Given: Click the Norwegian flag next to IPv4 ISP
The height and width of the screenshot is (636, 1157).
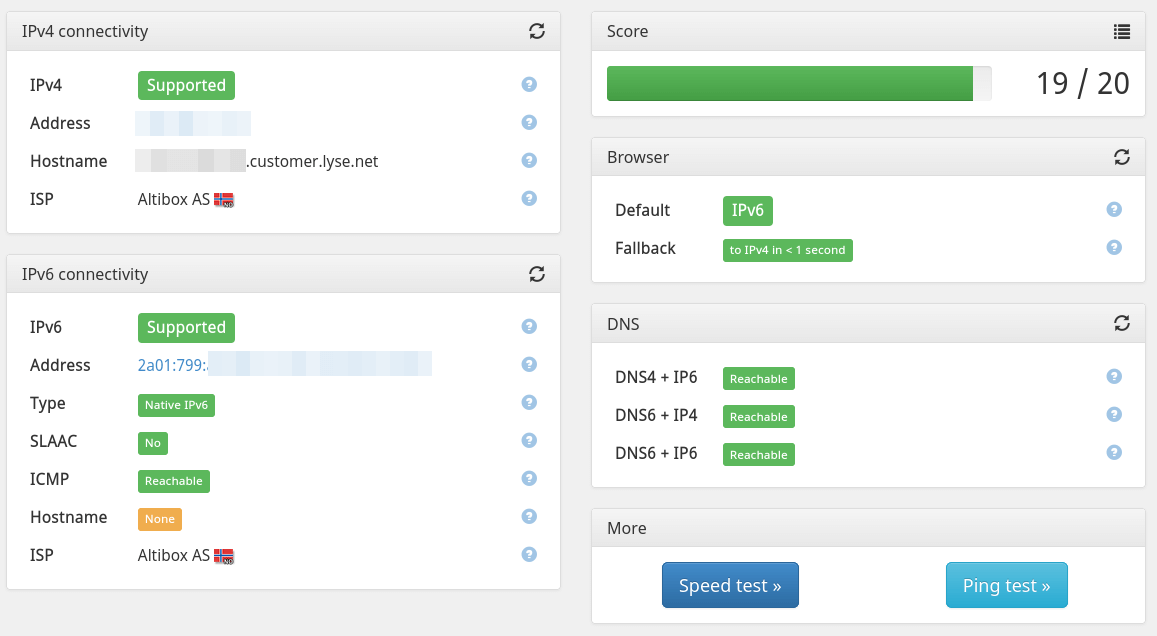Looking at the screenshot, I should (224, 200).
